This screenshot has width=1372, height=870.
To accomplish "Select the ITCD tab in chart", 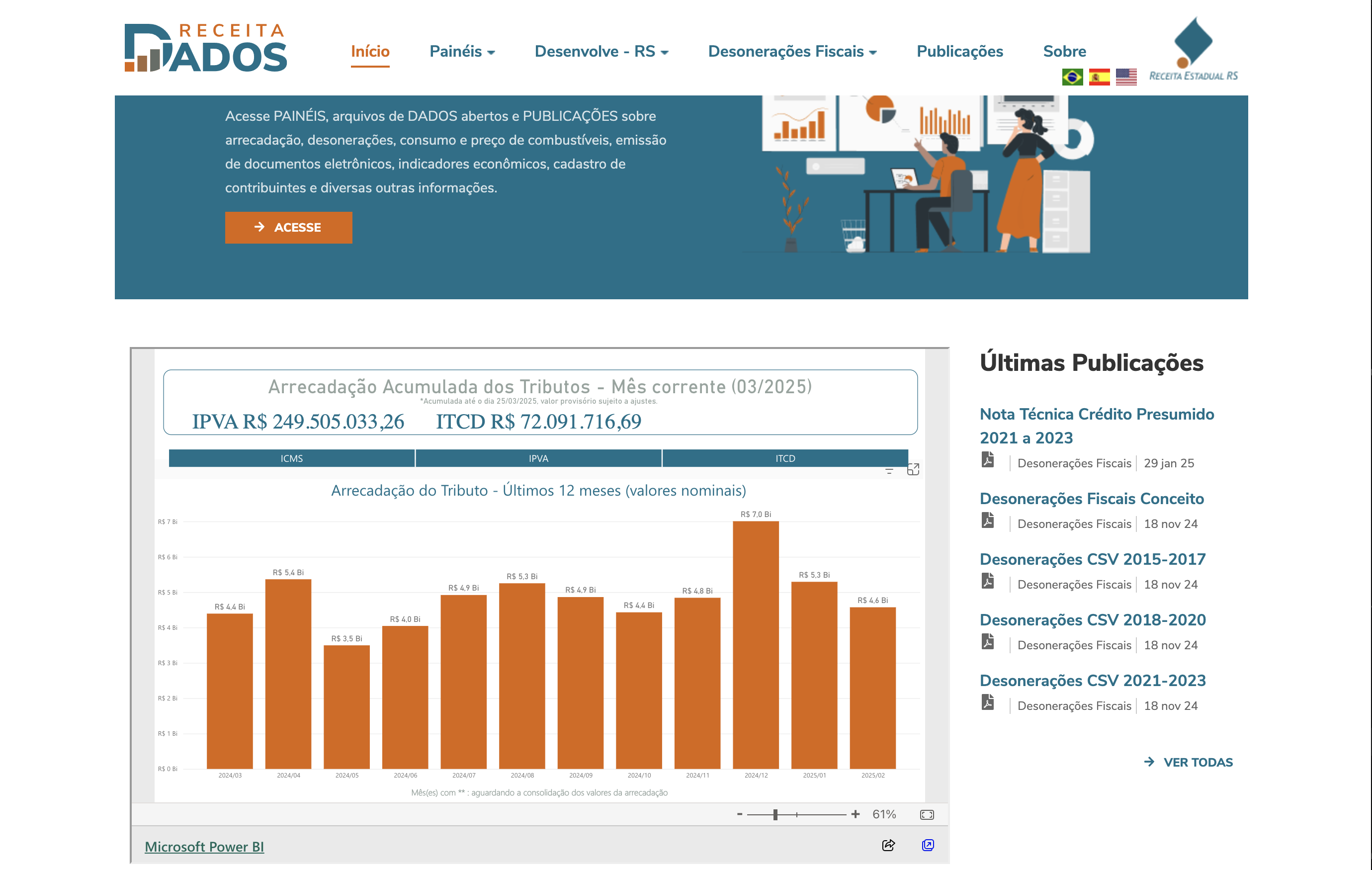I will pos(784,458).
